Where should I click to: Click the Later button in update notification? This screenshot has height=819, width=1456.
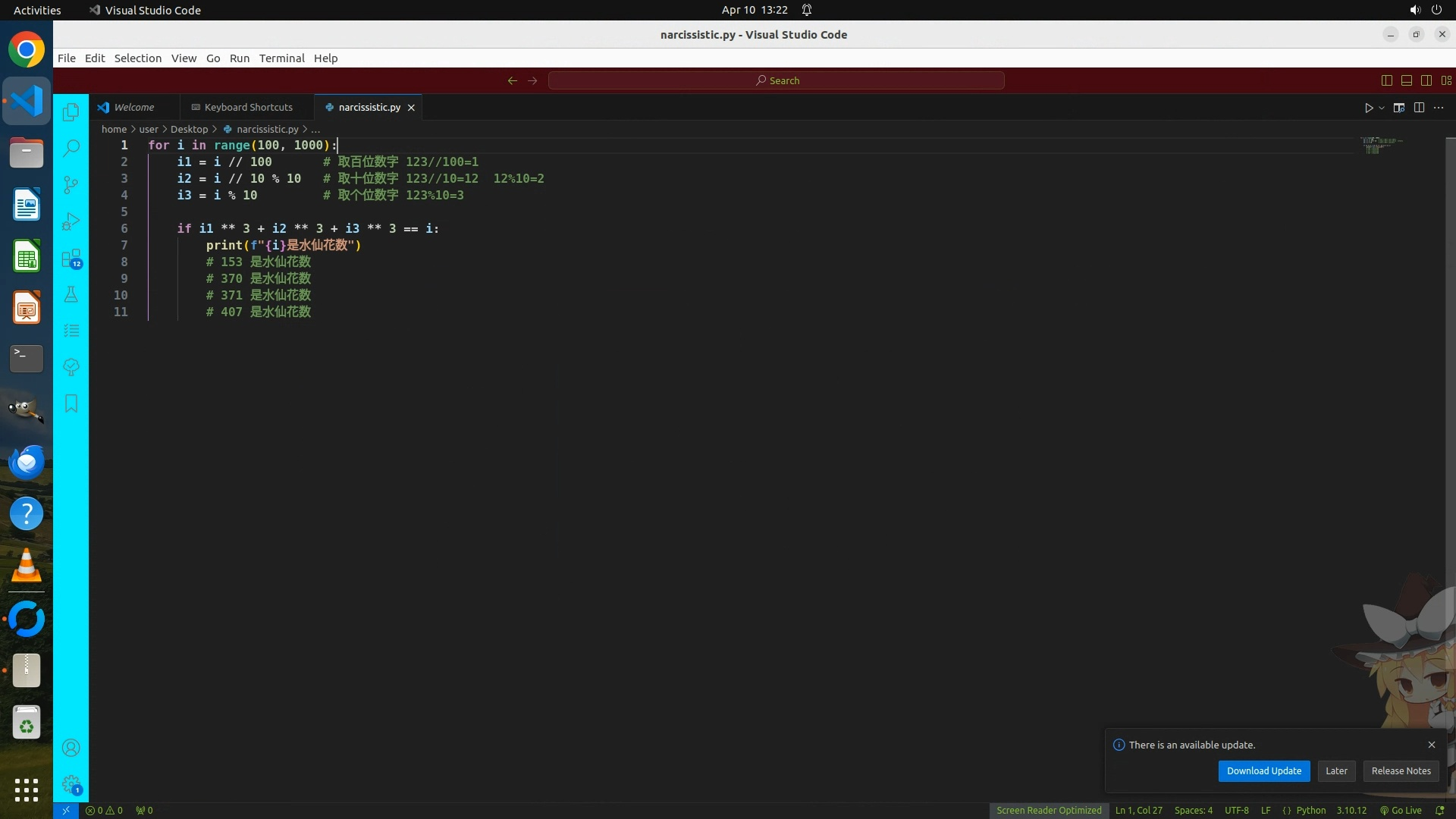click(1336, 770)
